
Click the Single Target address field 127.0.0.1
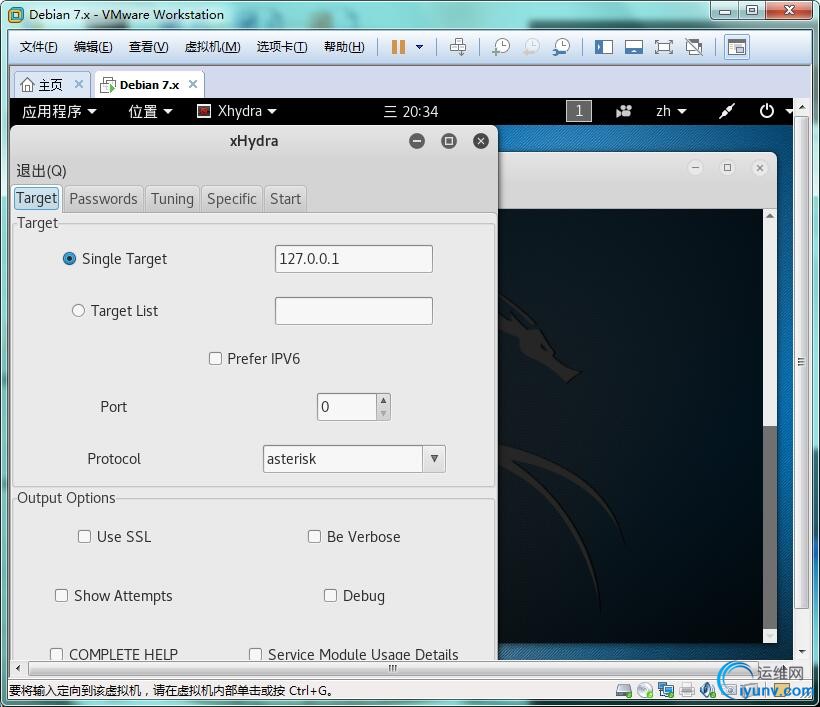click(x=354, y=259)
